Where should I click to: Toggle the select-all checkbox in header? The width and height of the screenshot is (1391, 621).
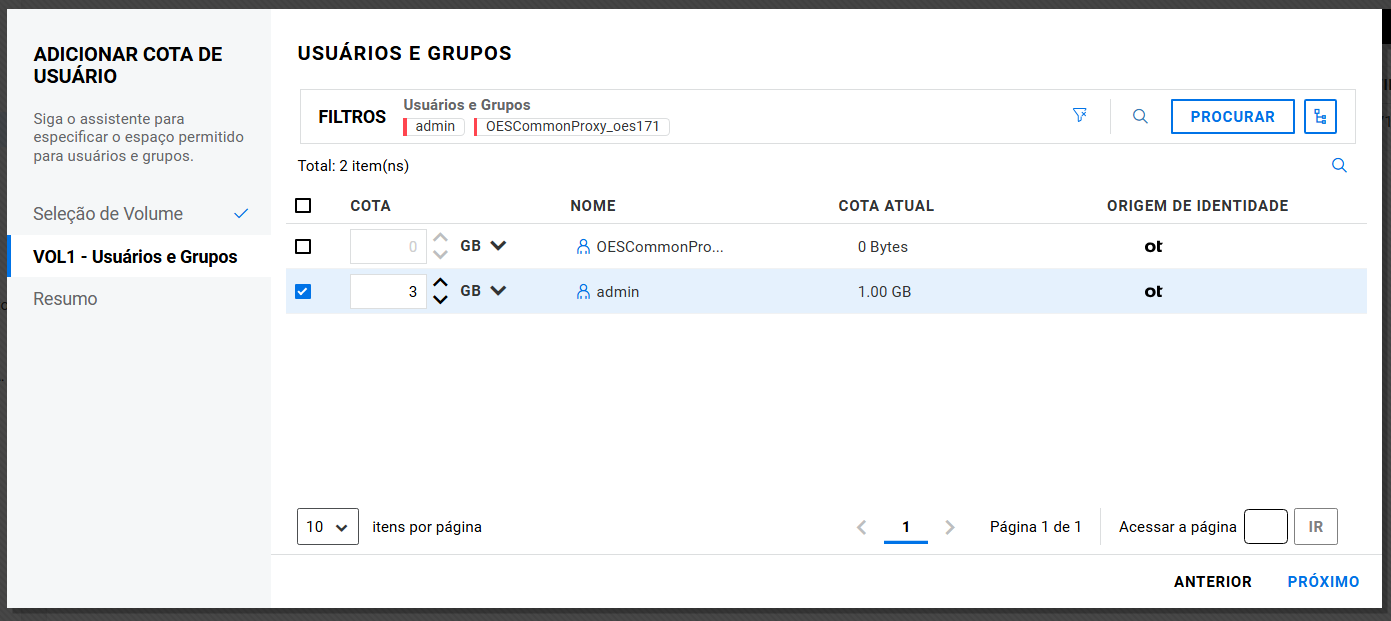[x=303, y=206]
